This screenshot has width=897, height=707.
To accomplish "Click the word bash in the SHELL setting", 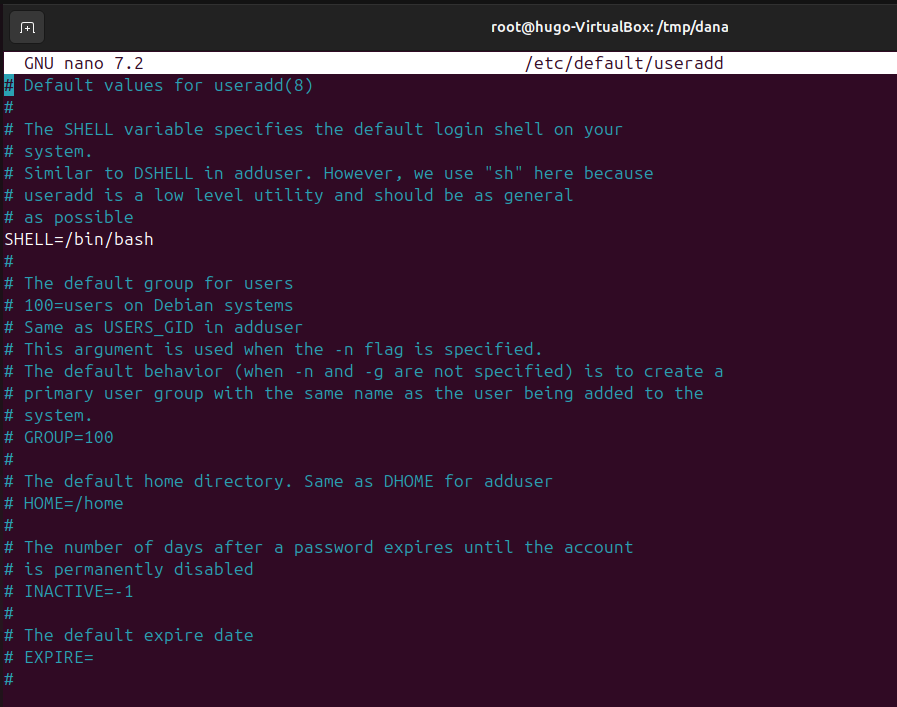I will (133, 239).
